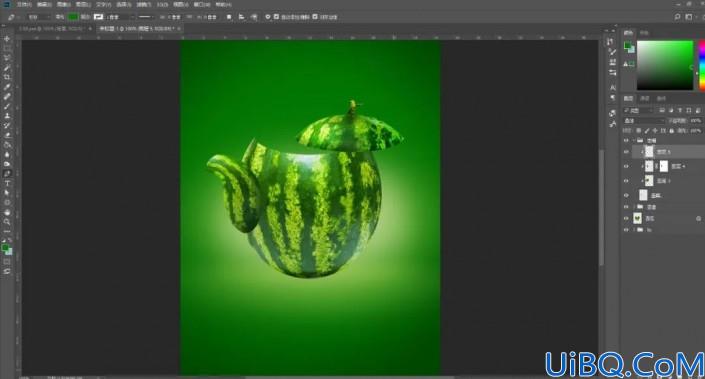This screenshot has width=705, height=379.
Task: Switch to Swatches tab beside Color tab
Action: pyautogui.click(x=644, y=33)
